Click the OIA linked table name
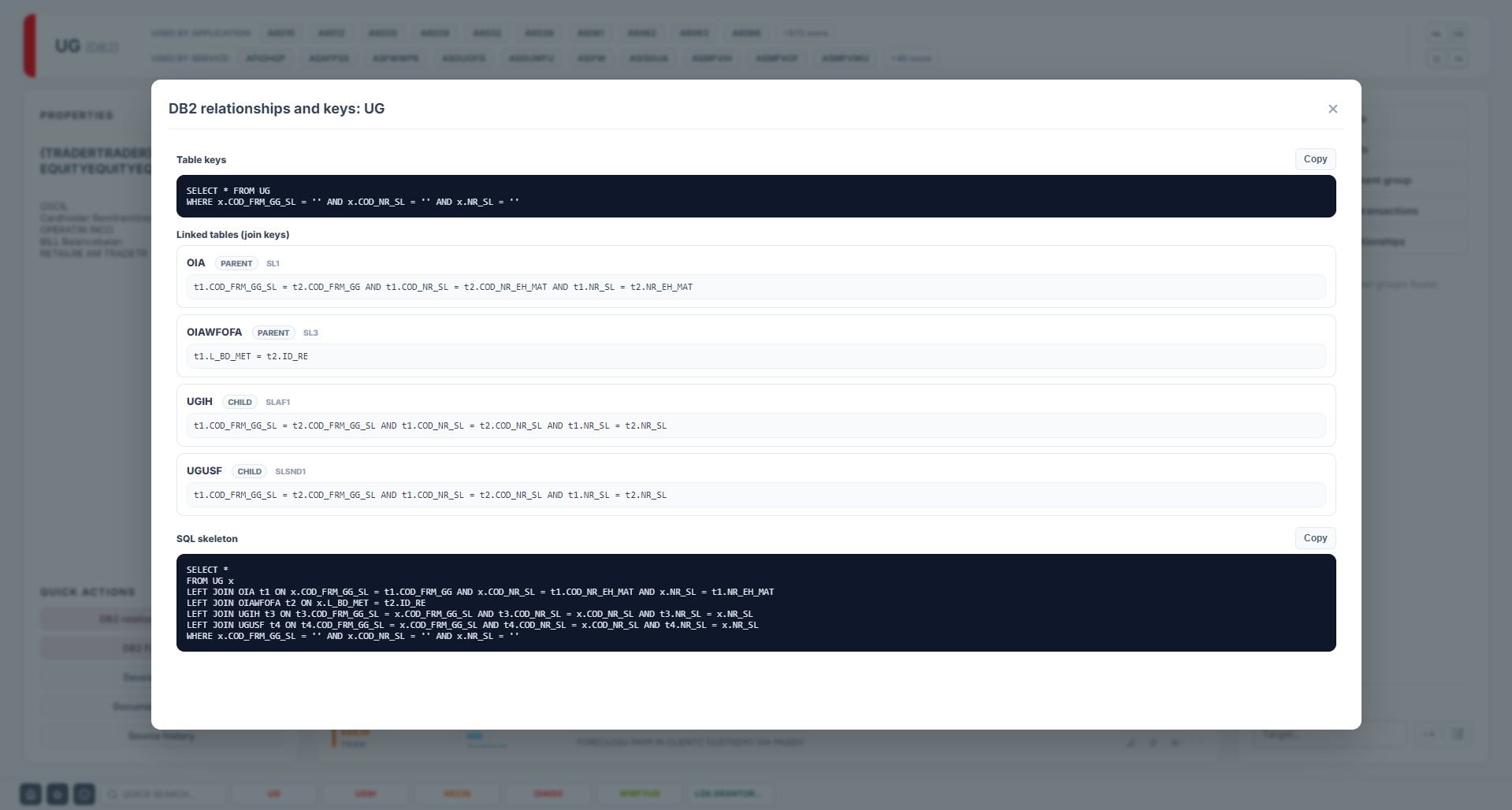1512x810 pixels. (195, 263)
